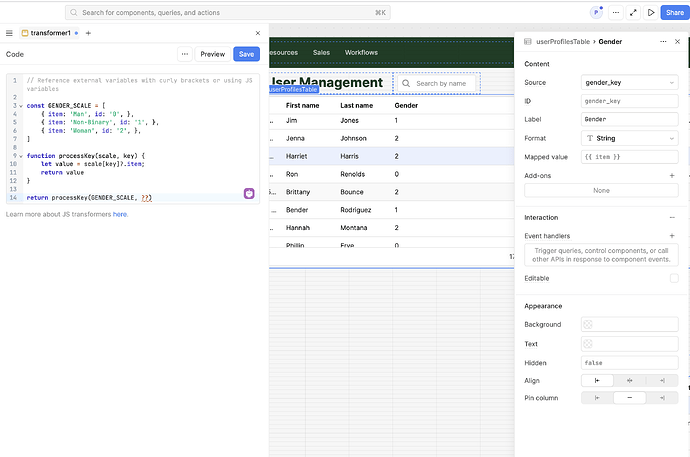This screenshot has width=690, height=457.
Task: Select the Brittany Bounce row
Action: click(391, 192)
